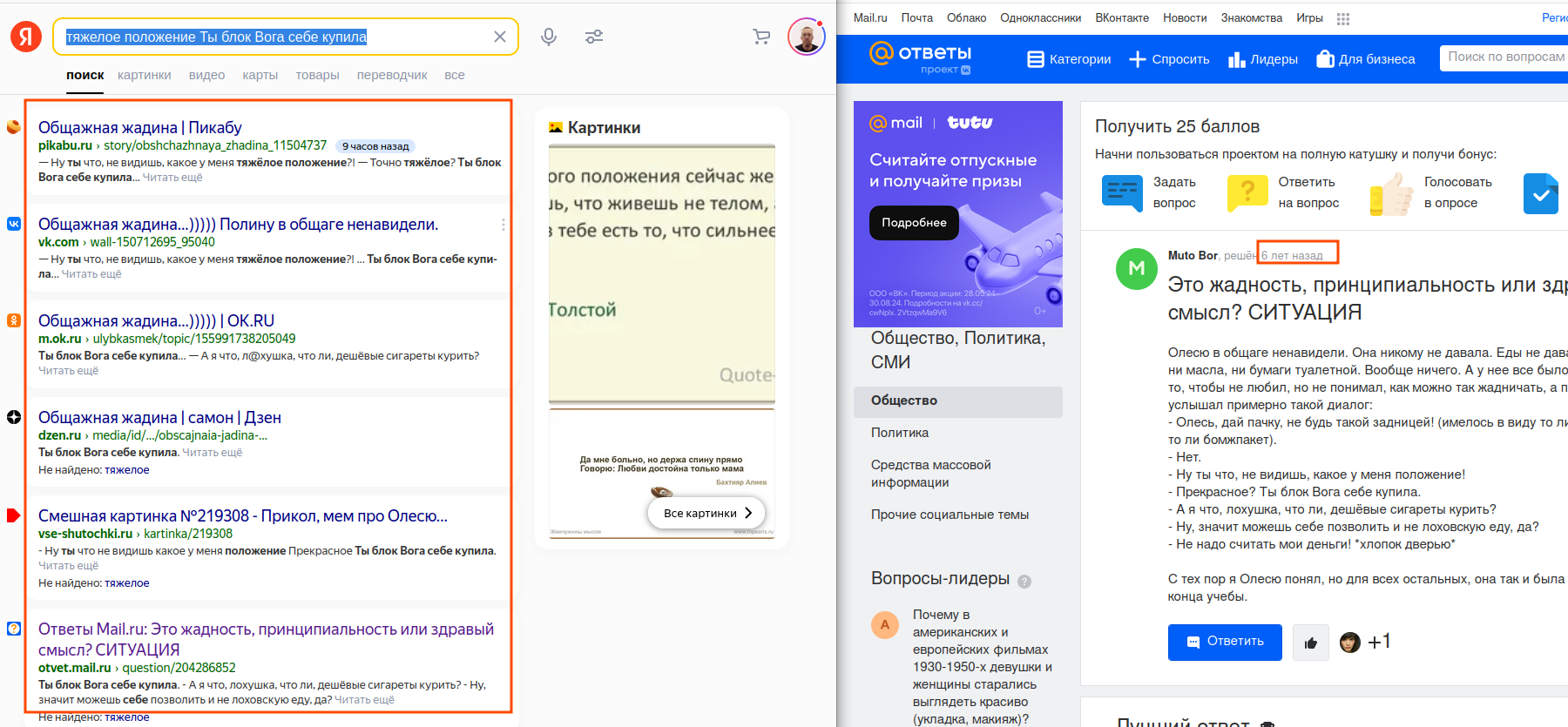The width and height of the screenshot is (1568, 727).
Task: Clear the search query with X icon
Action: coord(500,37)
